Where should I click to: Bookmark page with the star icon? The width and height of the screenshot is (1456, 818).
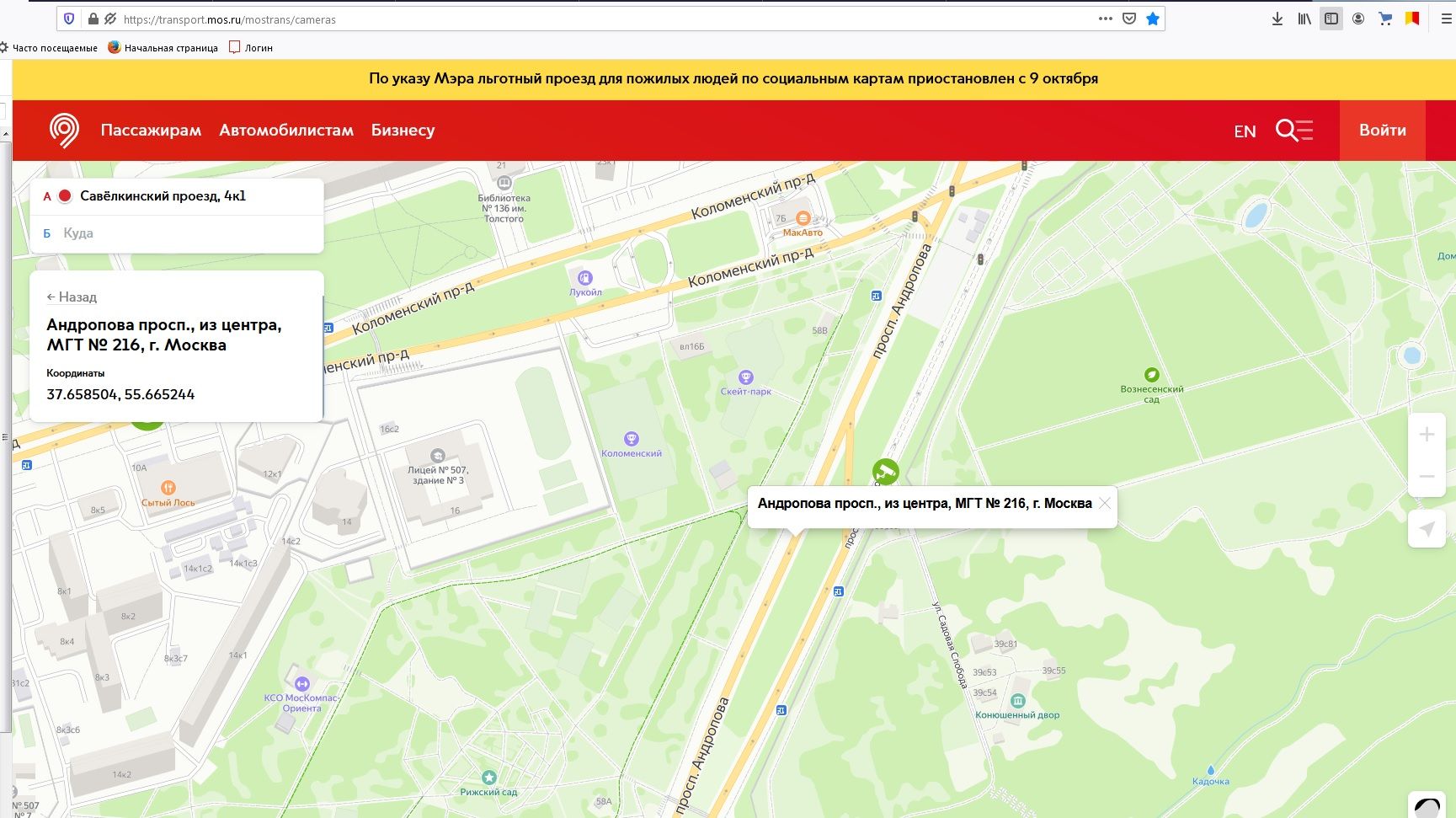tap(1153, 19)
